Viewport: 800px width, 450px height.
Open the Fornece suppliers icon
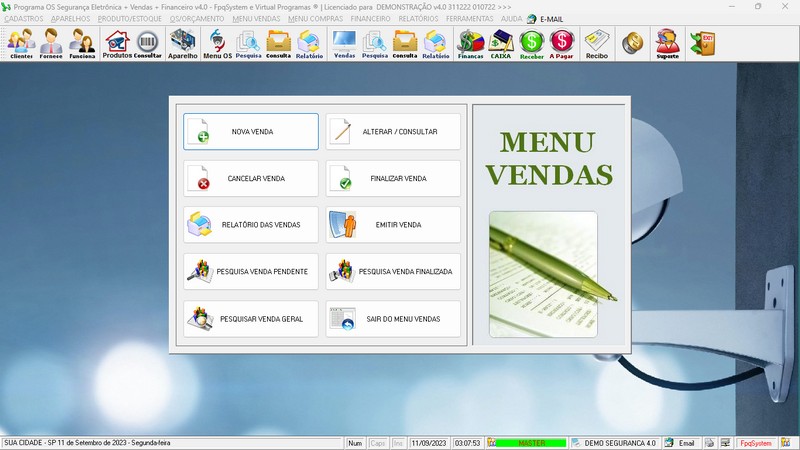point(51,44)
